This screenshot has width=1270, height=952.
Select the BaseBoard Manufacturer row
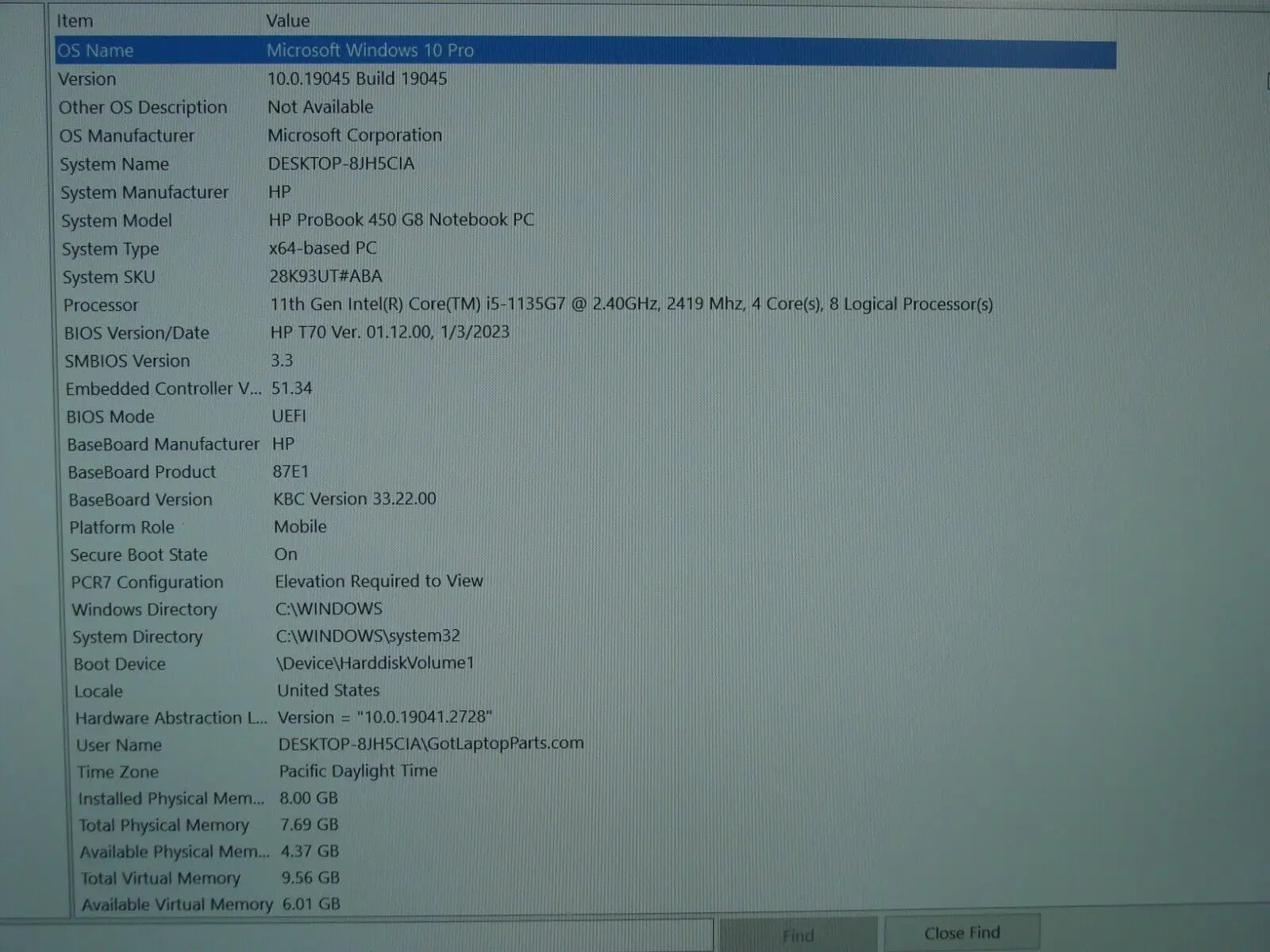164,444
